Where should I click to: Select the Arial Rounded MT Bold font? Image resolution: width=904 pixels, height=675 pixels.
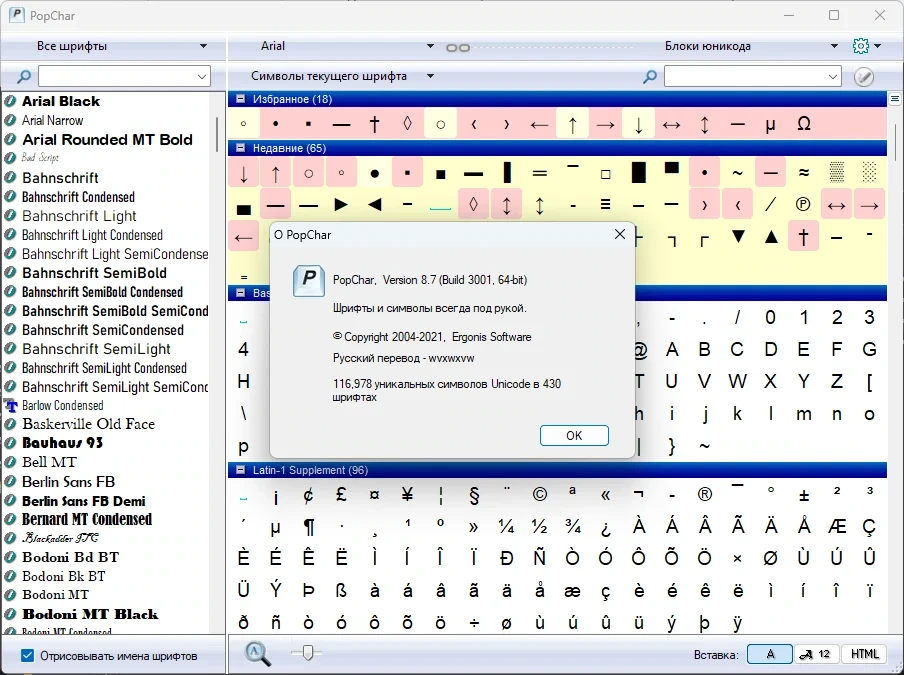point(107,139)
